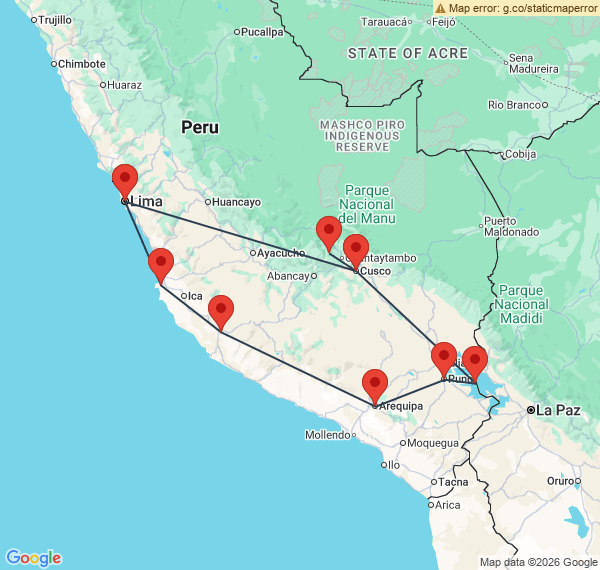Select the Parque Nacional del Manu label
This screenshot has width=600, height=570.
click(x=369, y=204)
